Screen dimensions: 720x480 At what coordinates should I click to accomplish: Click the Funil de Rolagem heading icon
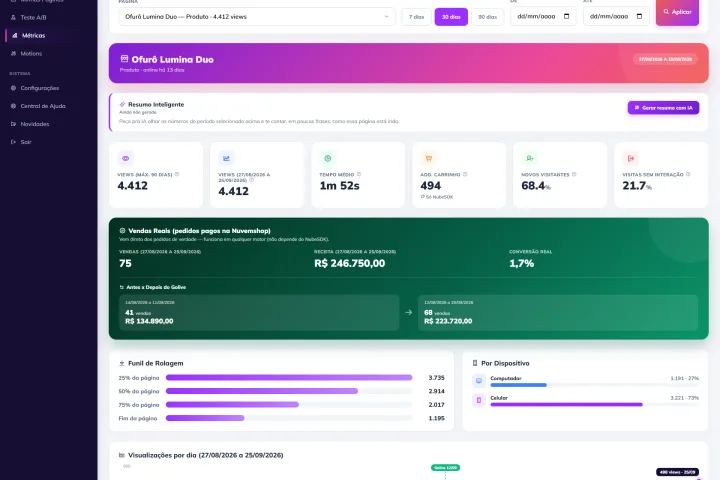122,363
